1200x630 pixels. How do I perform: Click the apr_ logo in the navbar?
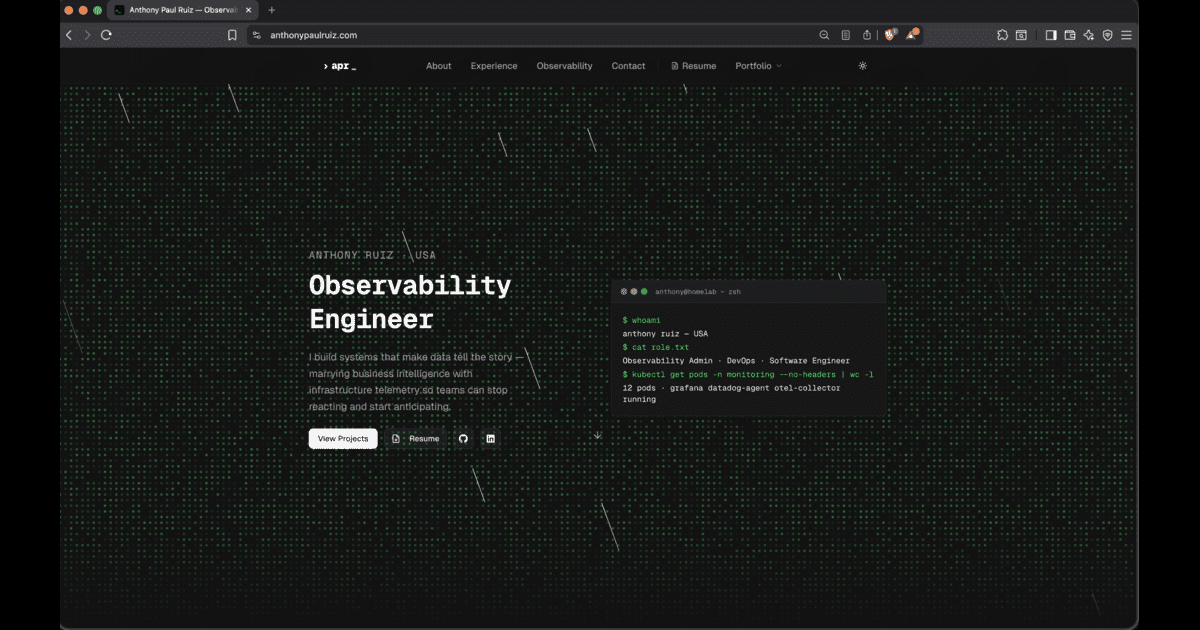tap(339, 65)
